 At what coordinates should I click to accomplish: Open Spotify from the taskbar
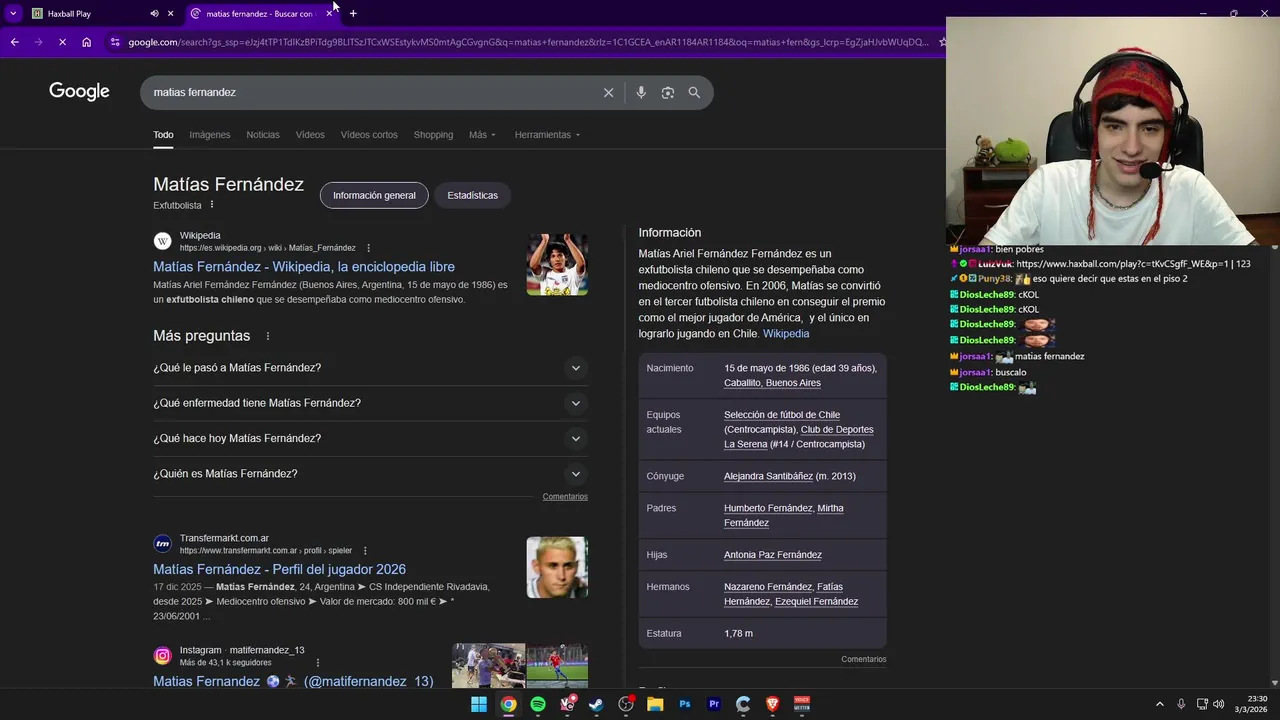pos(538,704)
